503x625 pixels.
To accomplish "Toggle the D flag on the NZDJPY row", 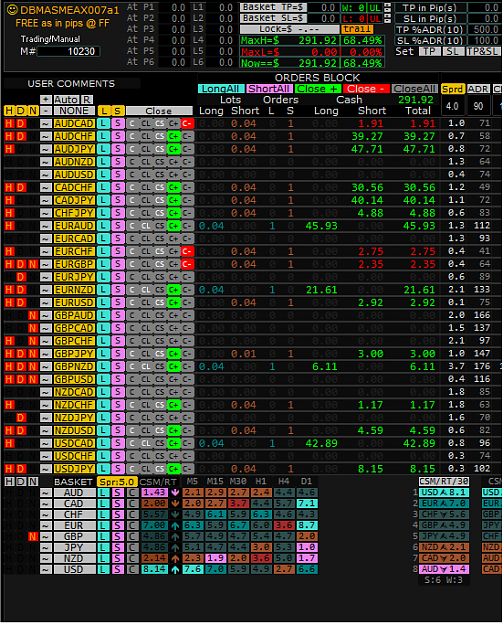I will pos(21,418).
